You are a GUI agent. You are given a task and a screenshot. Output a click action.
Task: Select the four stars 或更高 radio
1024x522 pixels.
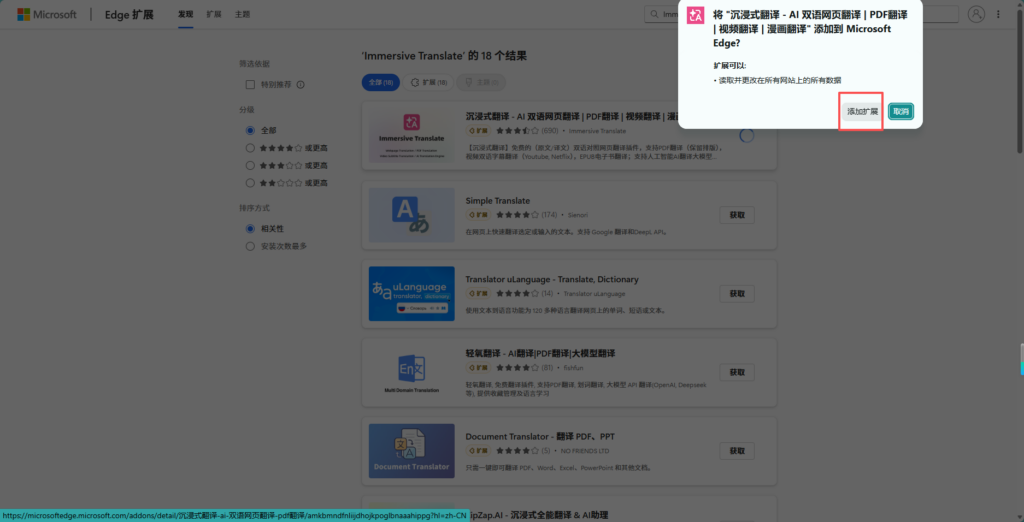250,148
